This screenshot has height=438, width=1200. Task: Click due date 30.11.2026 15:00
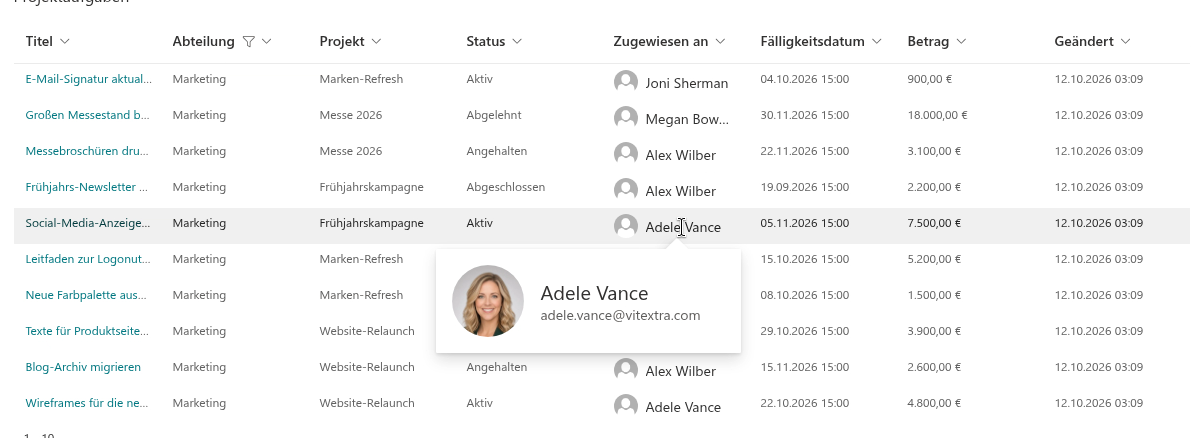(x=805, y=115)
